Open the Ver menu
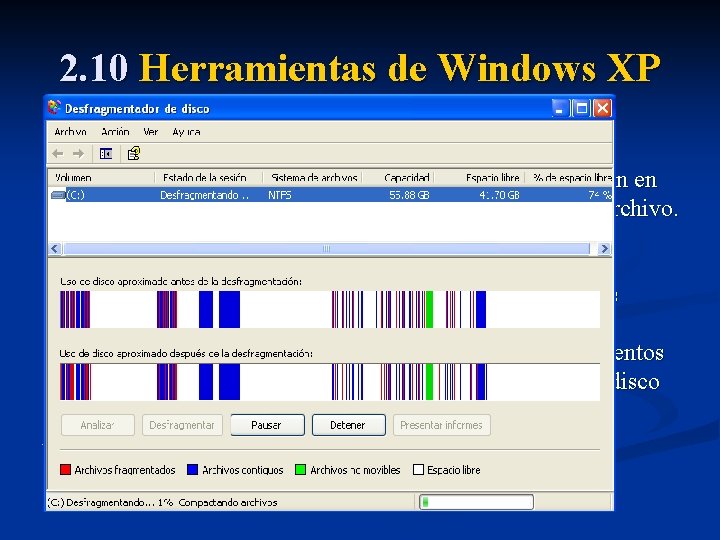The width and height of the screenshot is (720, 540). [151, 132]
